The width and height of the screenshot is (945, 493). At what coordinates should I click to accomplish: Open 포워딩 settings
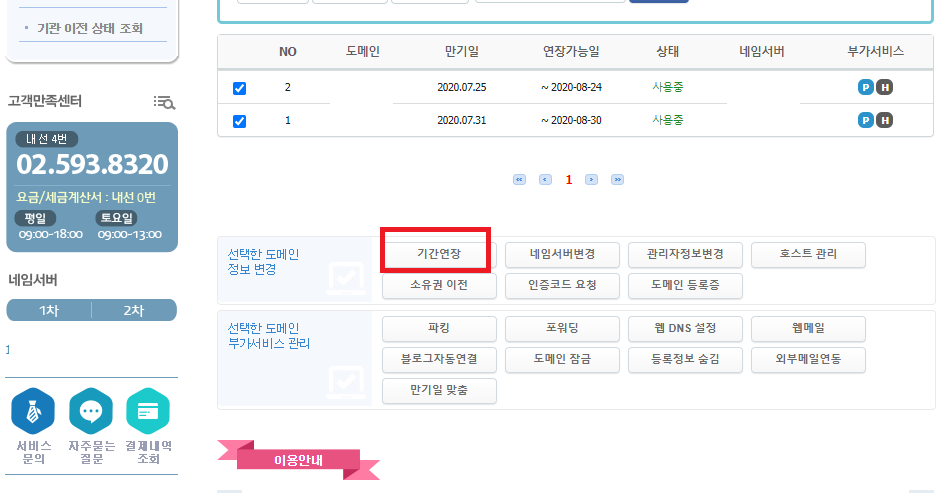(562, 328)
